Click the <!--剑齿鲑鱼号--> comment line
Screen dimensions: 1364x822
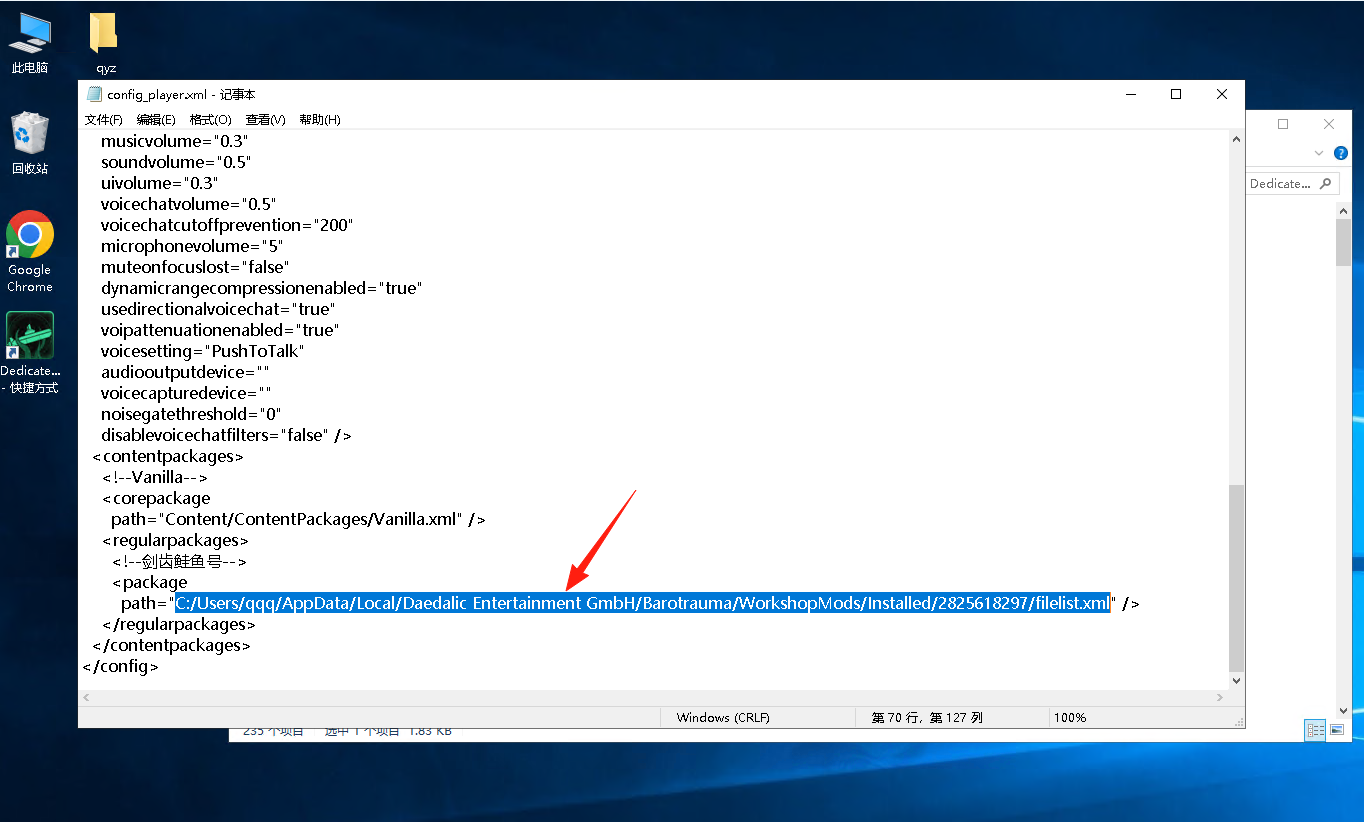click(179, 561)
